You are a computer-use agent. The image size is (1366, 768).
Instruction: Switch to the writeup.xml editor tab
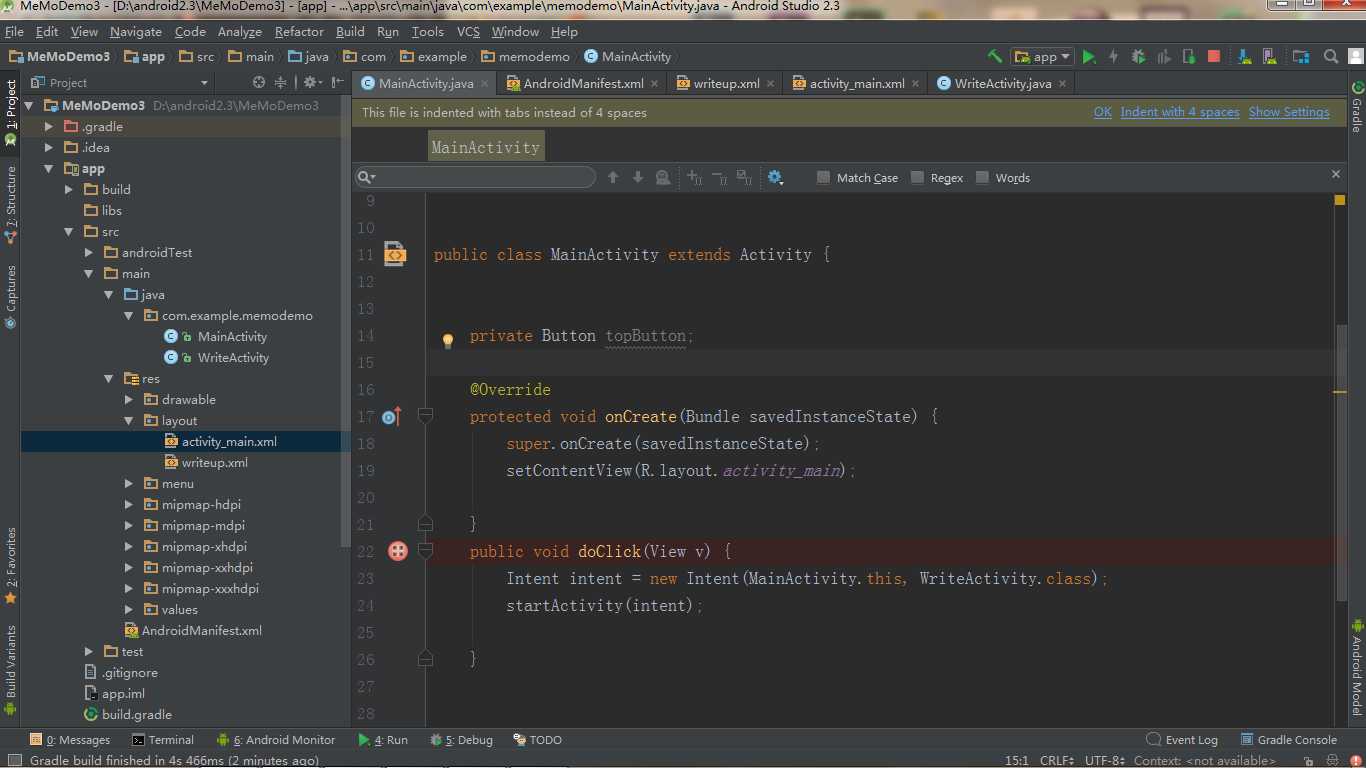(726, 83)
